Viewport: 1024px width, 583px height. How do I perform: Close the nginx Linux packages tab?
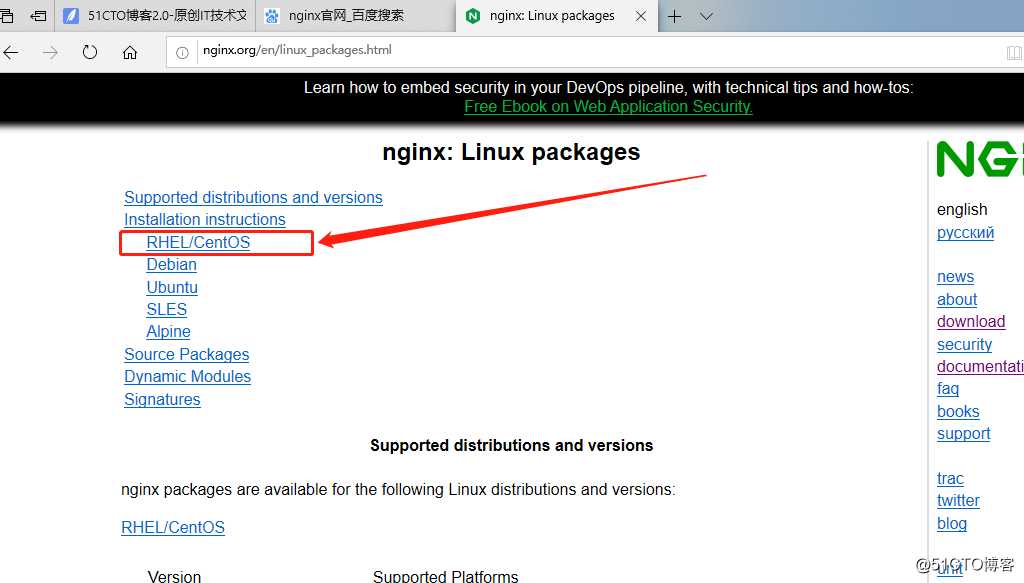click(641, 16)
